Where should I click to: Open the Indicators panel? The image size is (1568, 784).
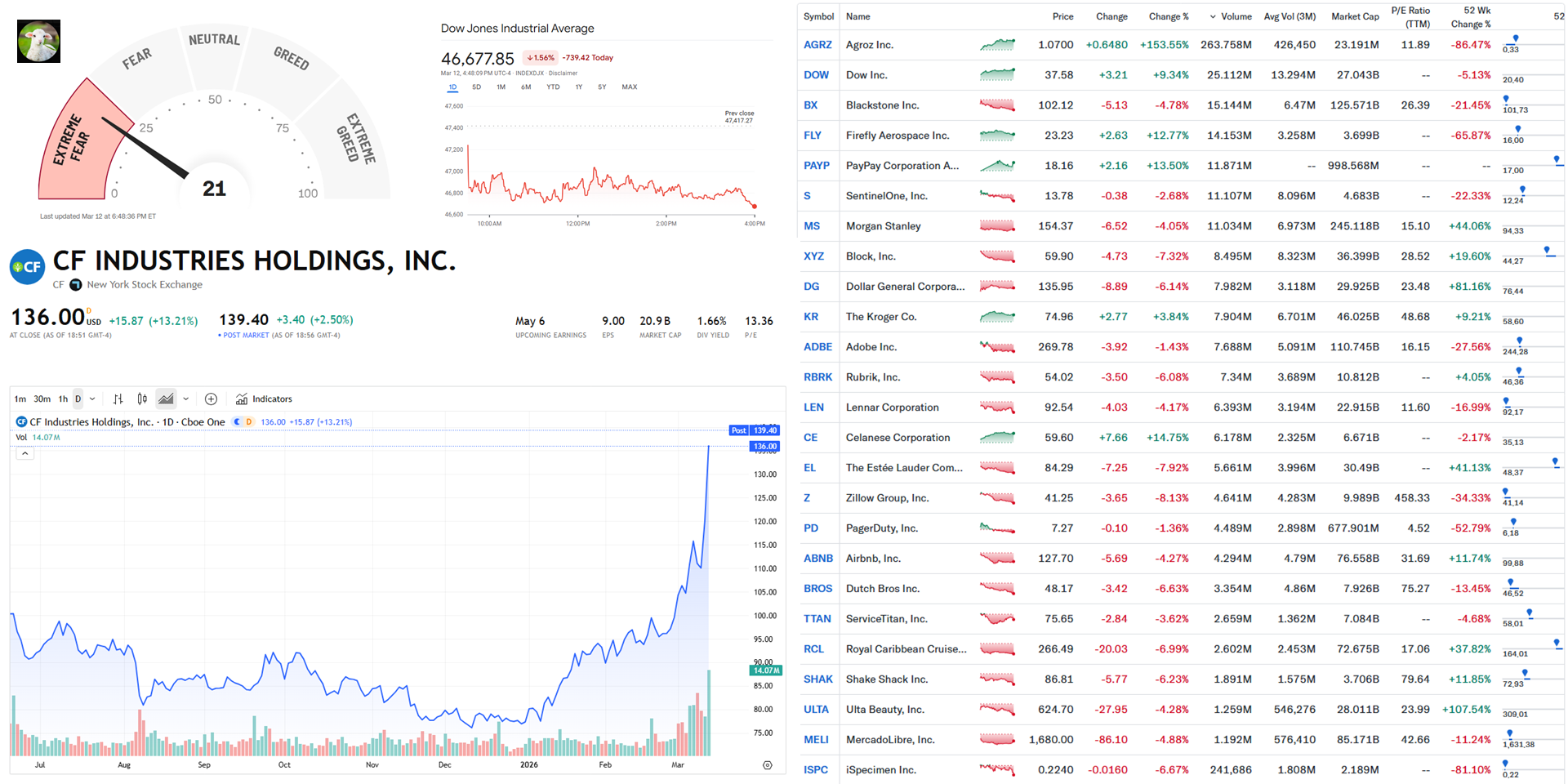(x=264, y=399)
